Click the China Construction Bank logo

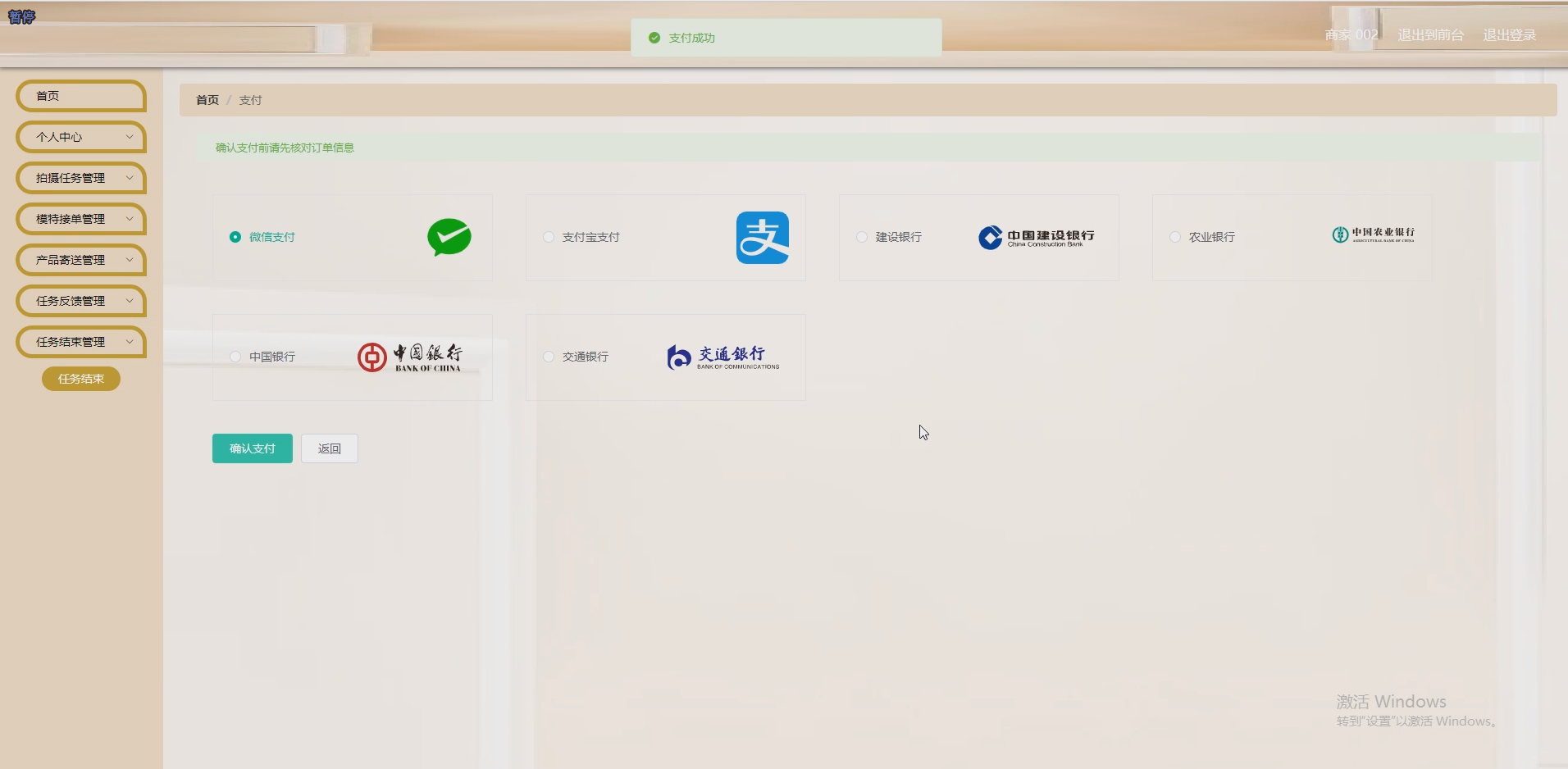click(x=1037, y=237)
